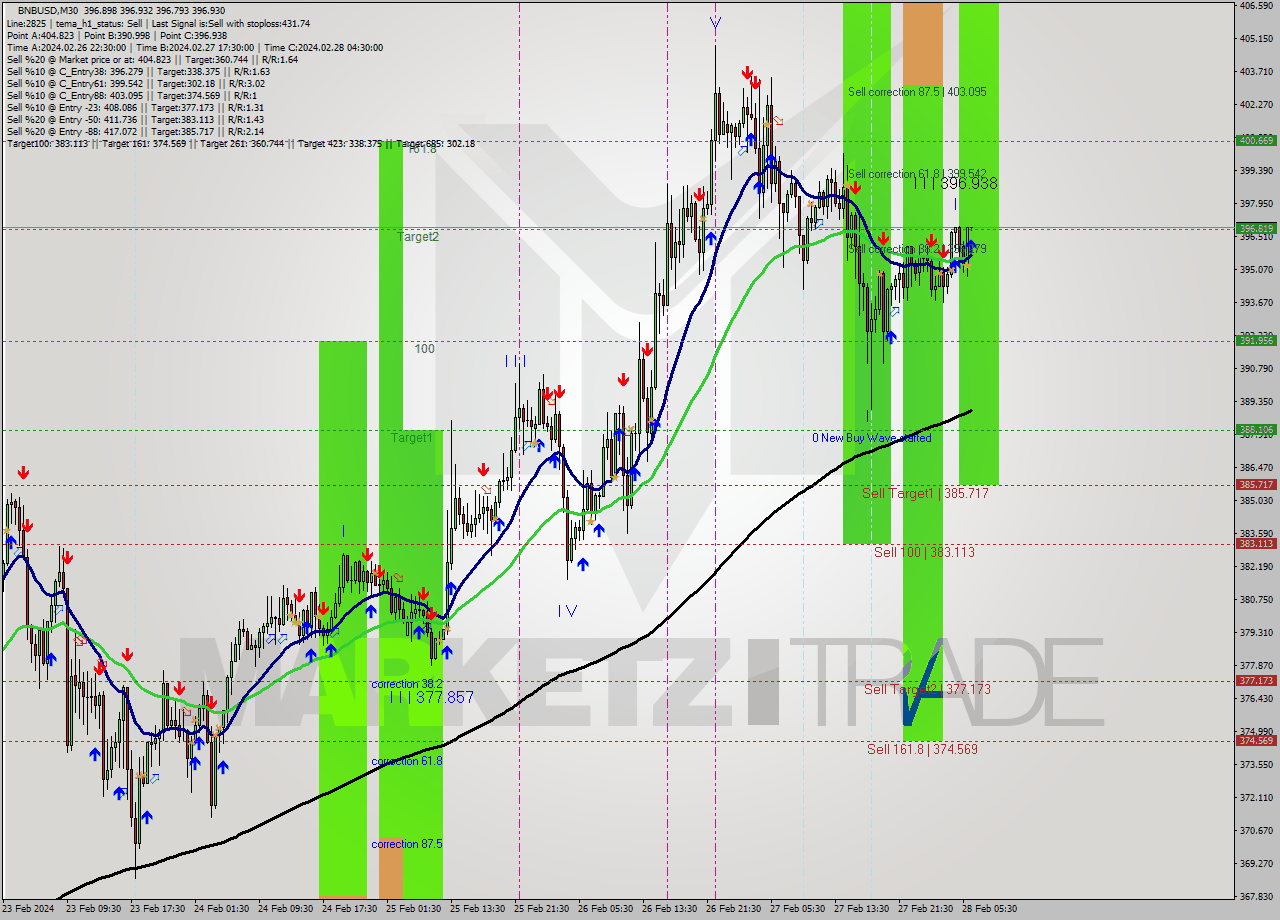Click the 'Sell %10 @ C_Entry61: 399.542' line
Image resolution: width=1280 pixels, height=920 pixels.
coord(138,83)
